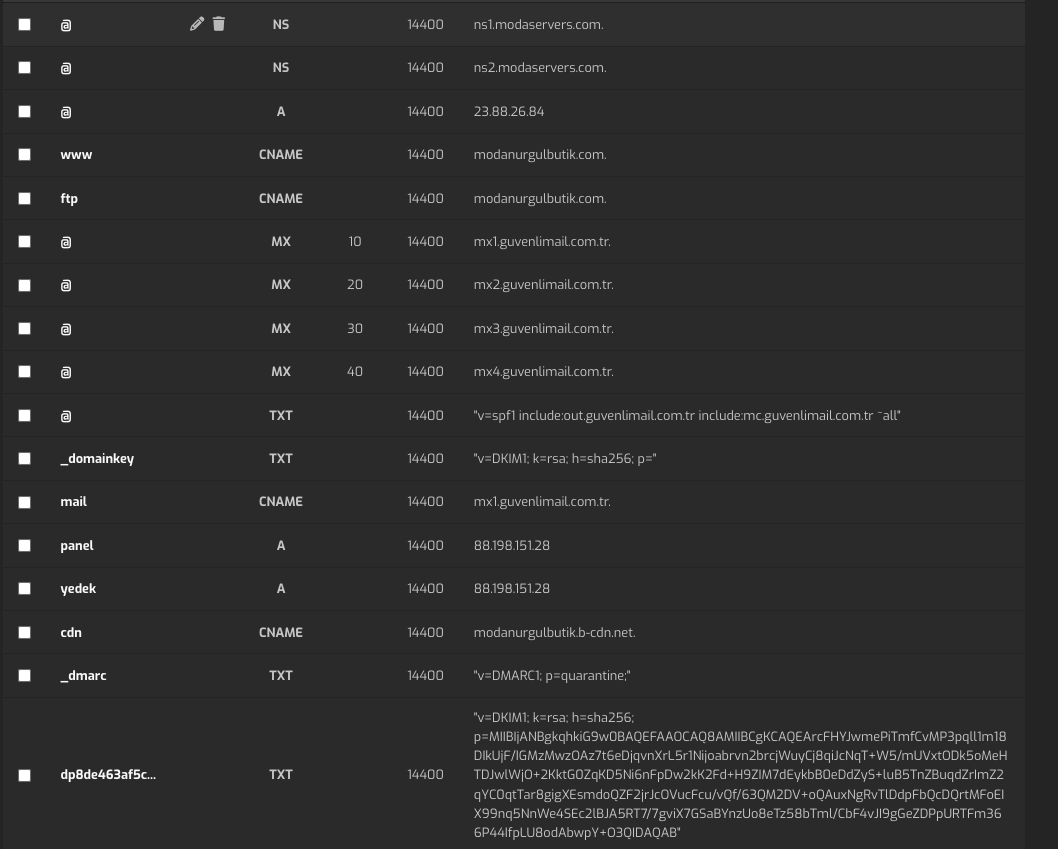Select the cdn CNAME record checkbox
The image size is (1058, 849).
24,632
